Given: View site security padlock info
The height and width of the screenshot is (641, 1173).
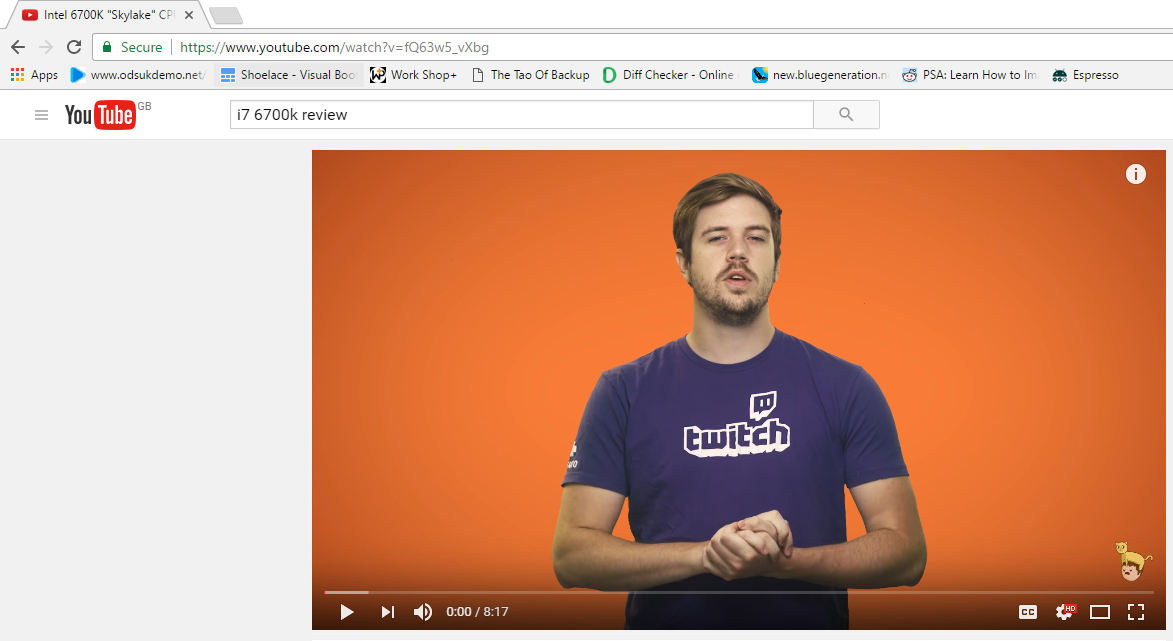Looking at the screenshot, I should point(107,47).
